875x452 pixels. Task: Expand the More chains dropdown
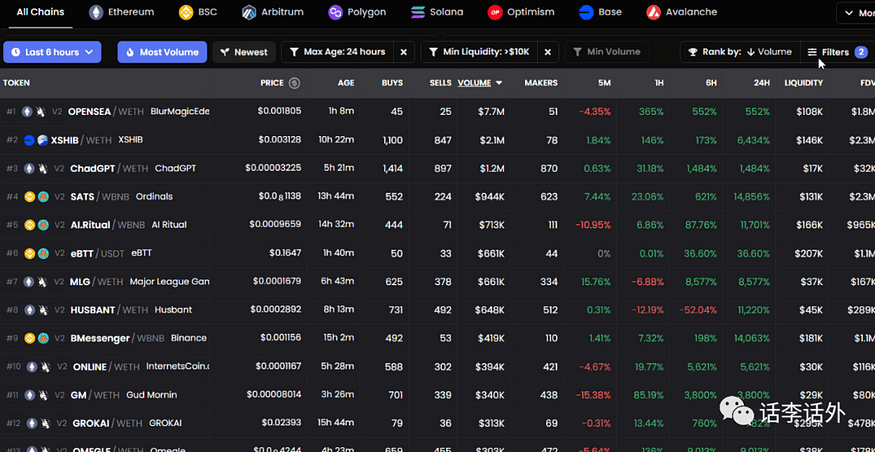point(858,13)
